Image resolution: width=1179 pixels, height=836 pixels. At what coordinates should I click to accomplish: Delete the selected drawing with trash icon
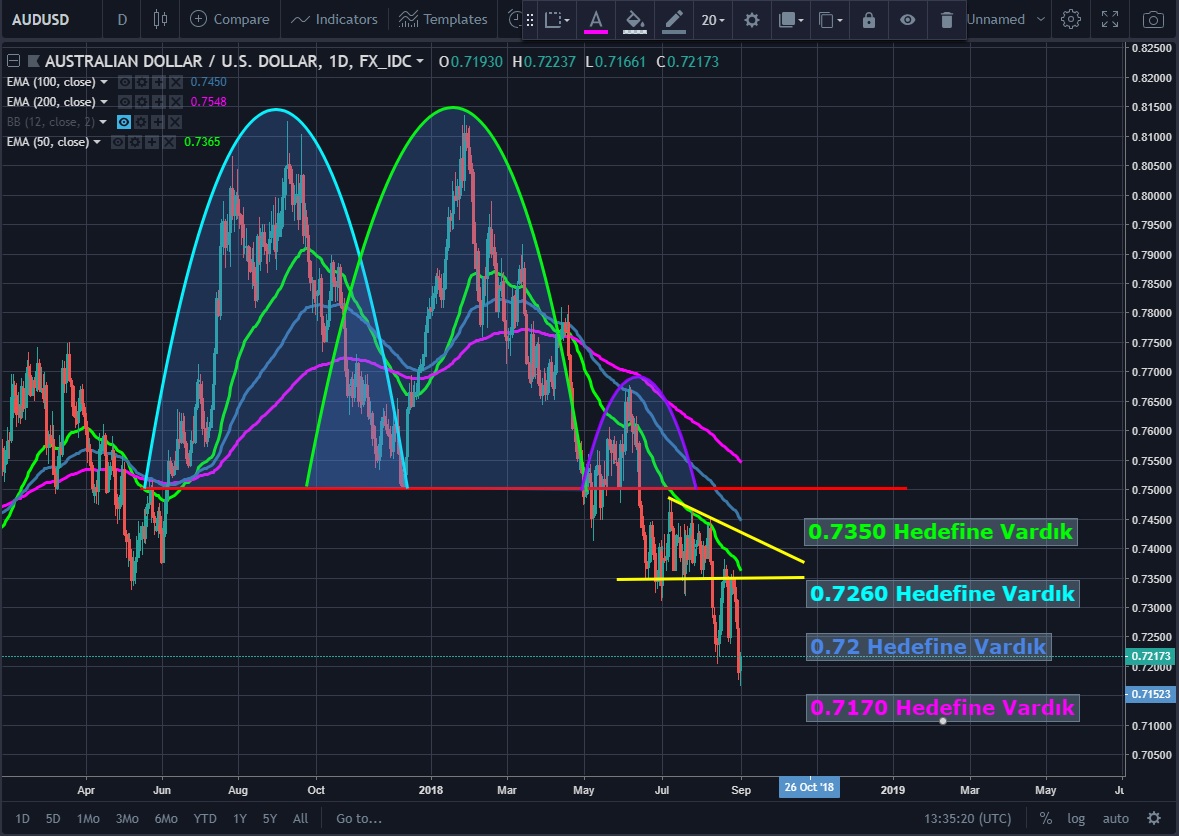click(x=946, y=20)
